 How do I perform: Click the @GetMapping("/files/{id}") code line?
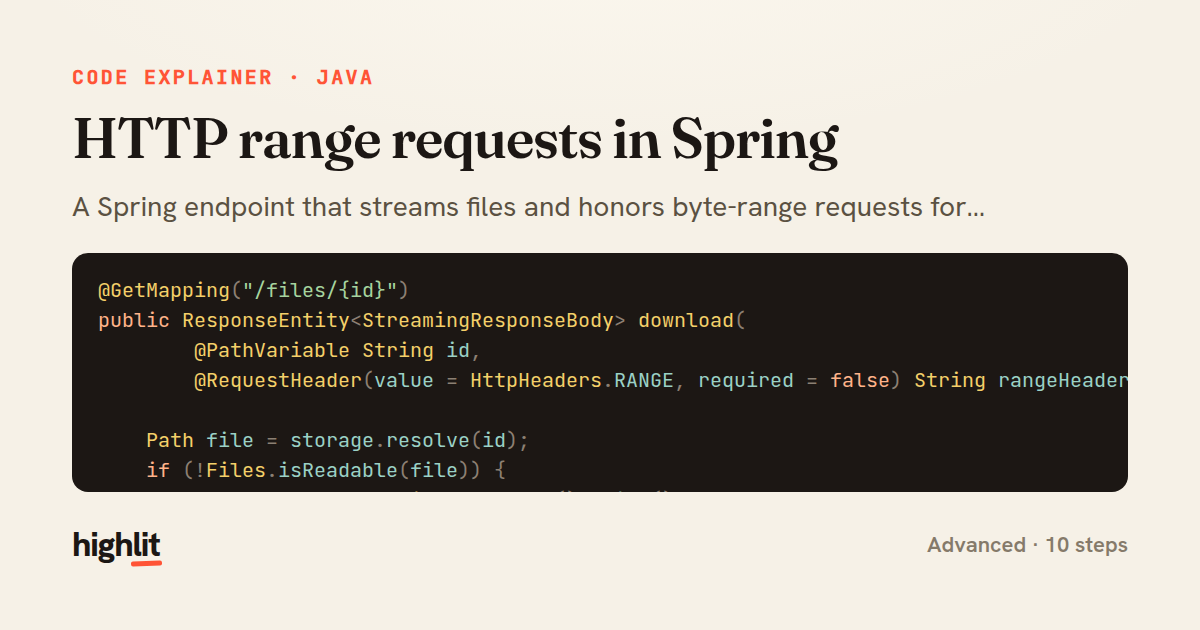pos(254,291)
